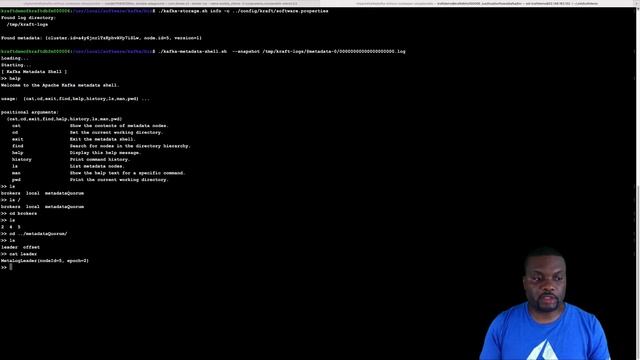
Task: Place cursor at the blinking terminal prompt cursor
Action: coord(11,267)
